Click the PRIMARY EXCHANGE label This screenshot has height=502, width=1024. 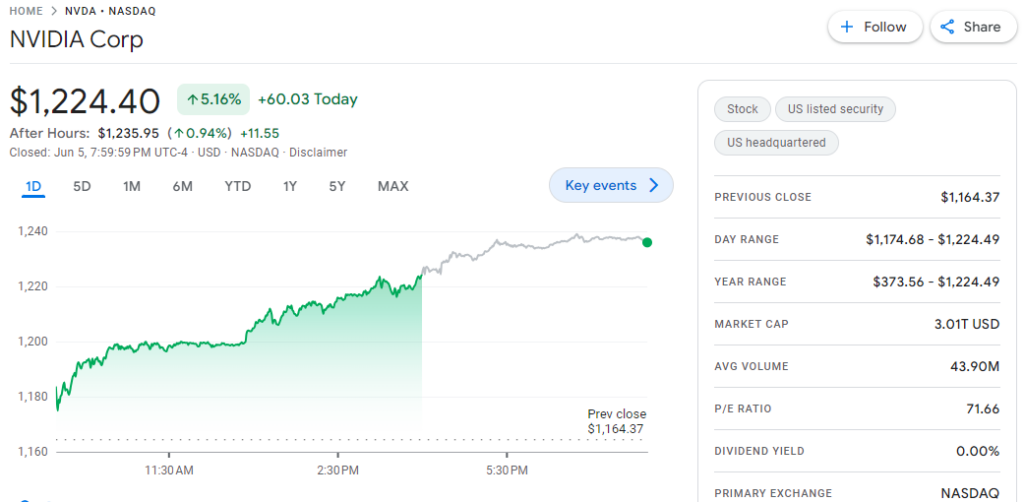(x=773, y=494)
